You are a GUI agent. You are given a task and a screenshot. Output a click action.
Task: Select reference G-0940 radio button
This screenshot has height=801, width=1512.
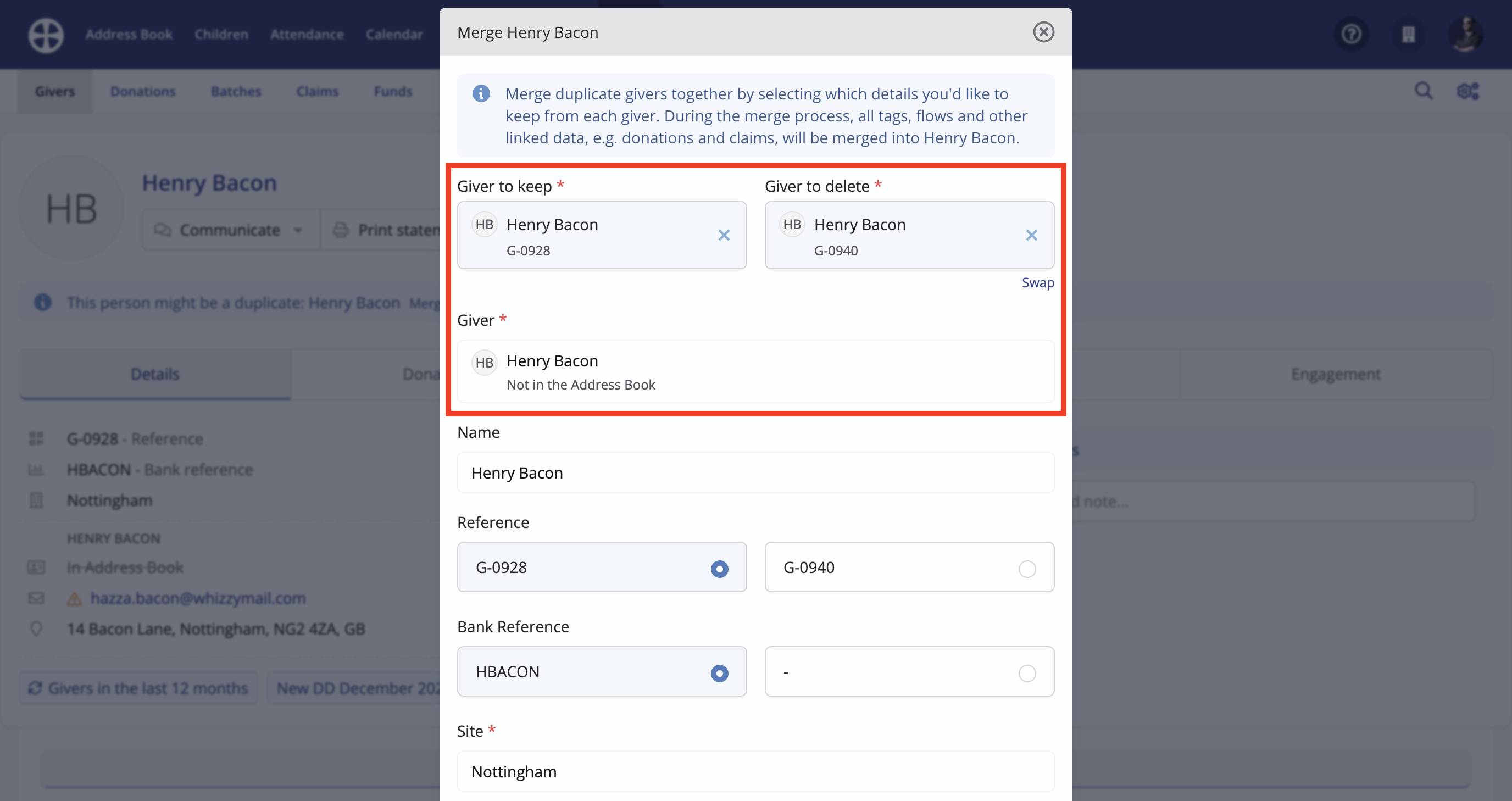tap(1026, 569)
